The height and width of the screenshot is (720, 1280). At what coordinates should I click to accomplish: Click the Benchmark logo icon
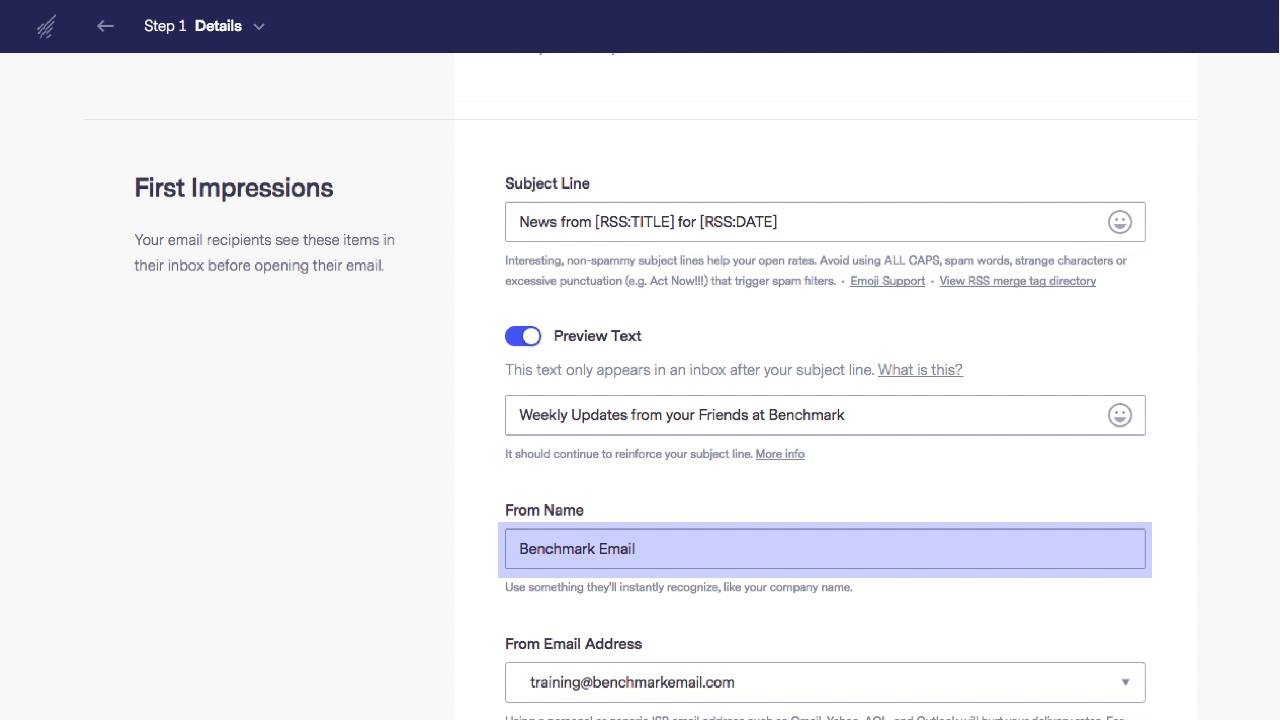coord(46,27)
